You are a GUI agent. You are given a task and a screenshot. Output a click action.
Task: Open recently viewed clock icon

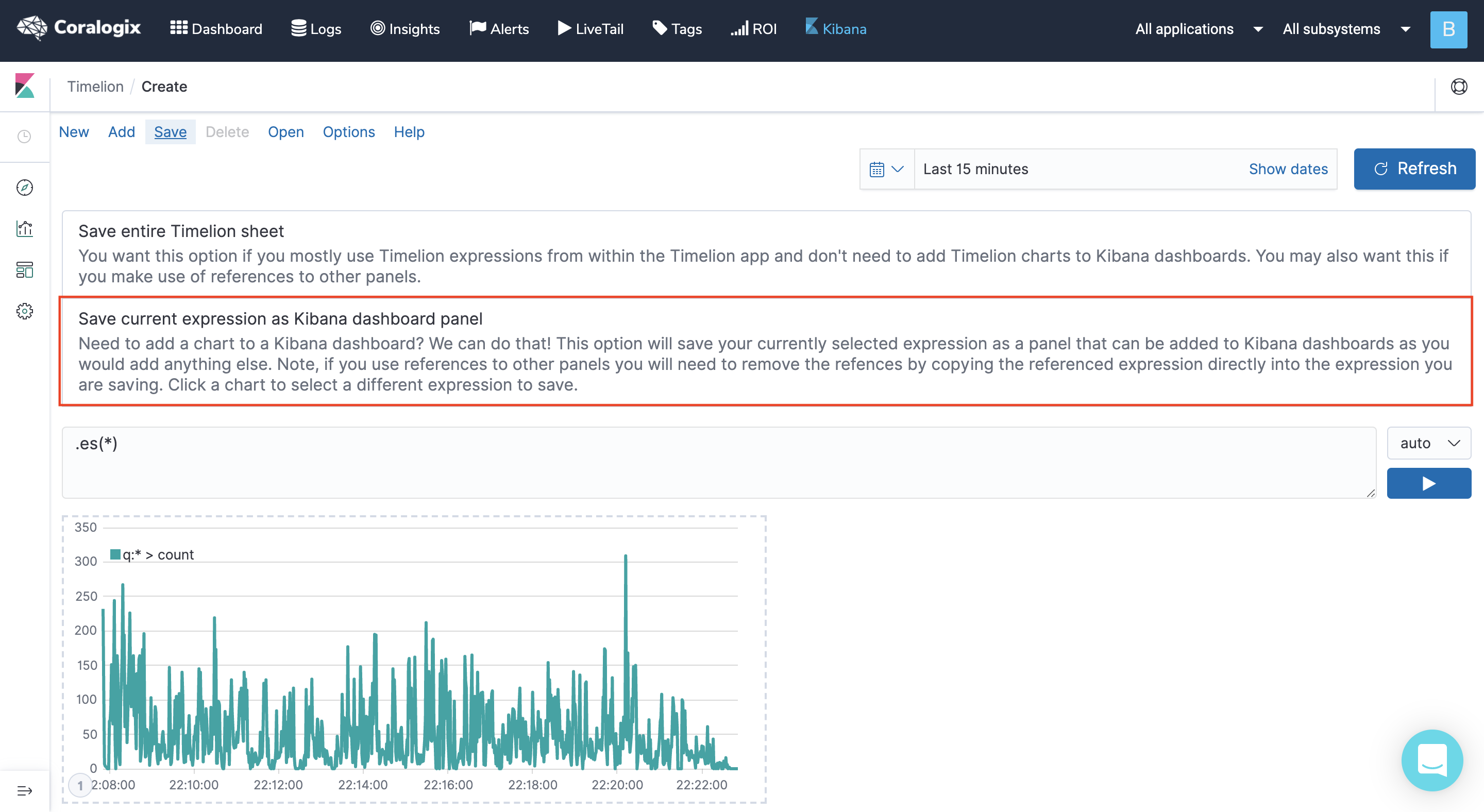click(x=24, y=137)
